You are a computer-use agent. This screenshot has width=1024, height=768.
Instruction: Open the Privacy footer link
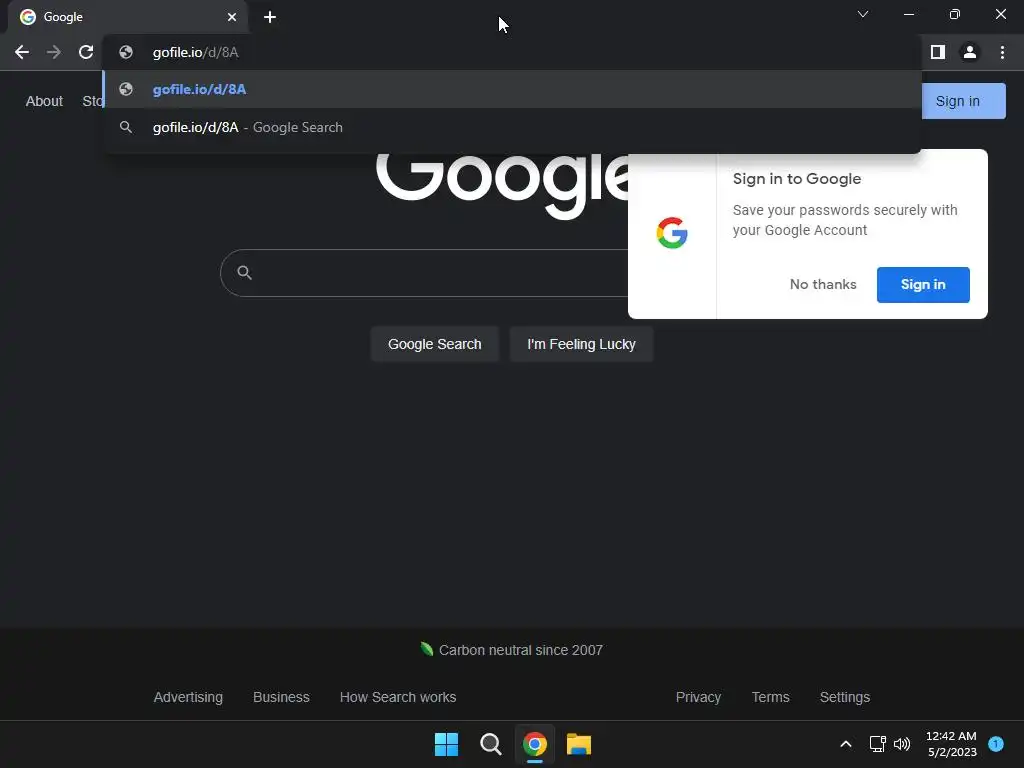(x=698, y=697)
